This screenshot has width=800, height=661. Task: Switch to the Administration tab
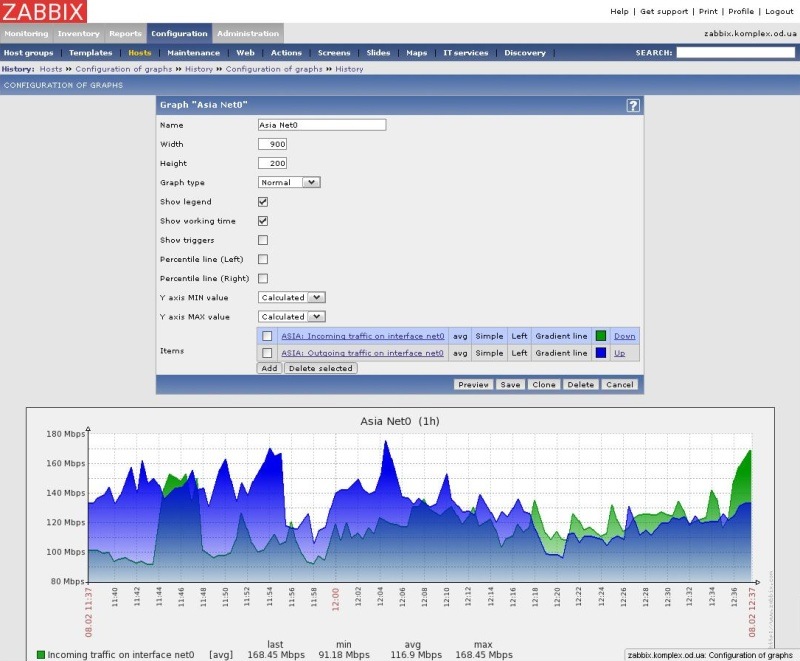248,34
